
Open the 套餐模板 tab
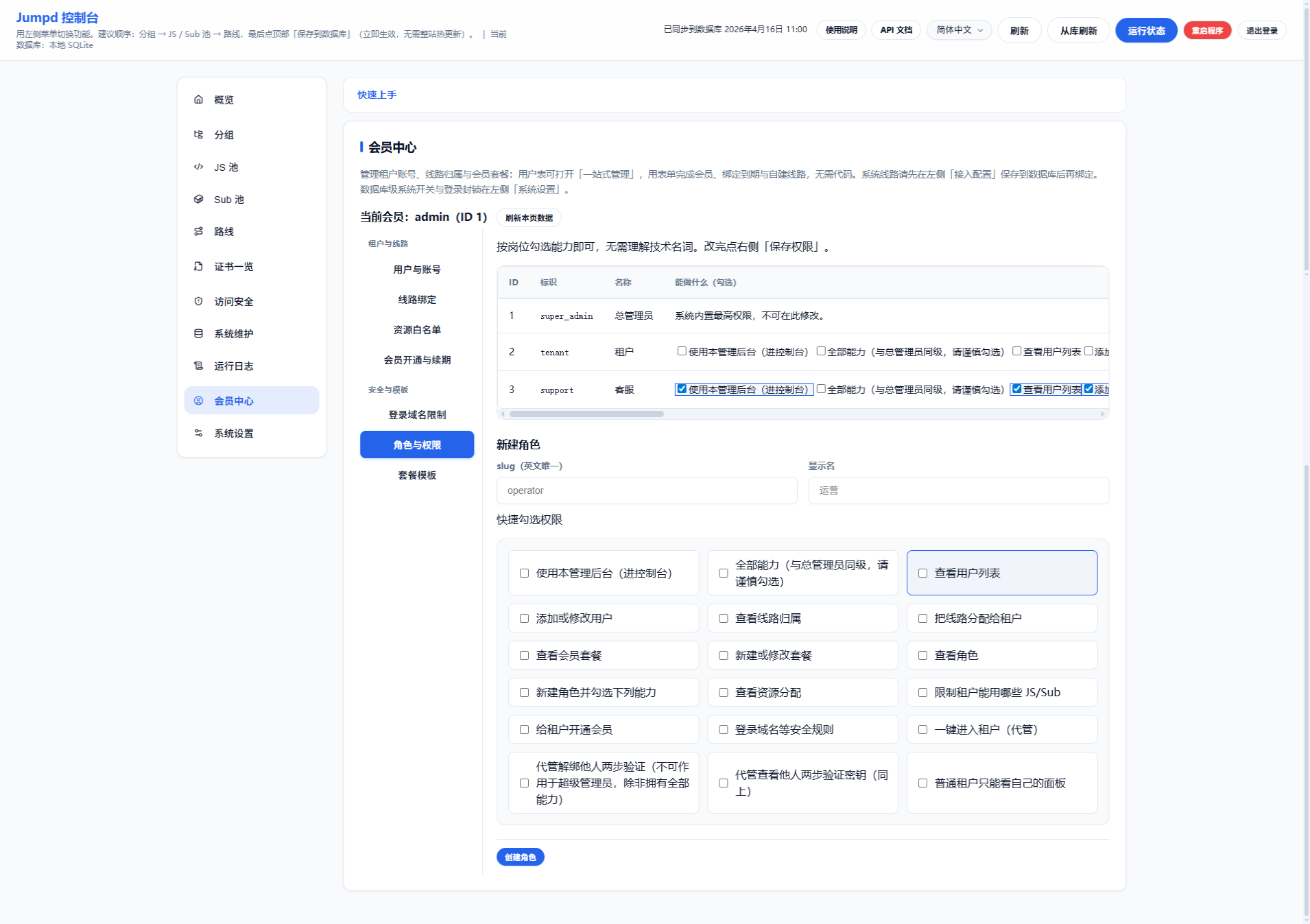(x=417, y=475)
